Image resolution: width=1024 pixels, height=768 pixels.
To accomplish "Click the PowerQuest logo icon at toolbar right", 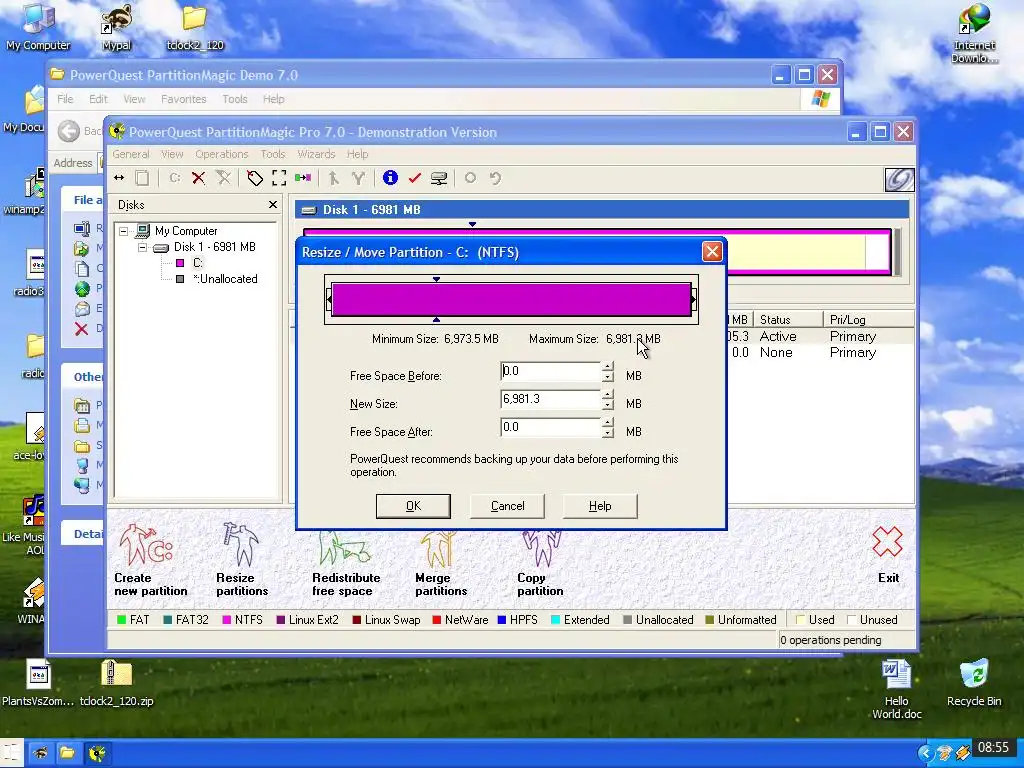I will (899, 180).
